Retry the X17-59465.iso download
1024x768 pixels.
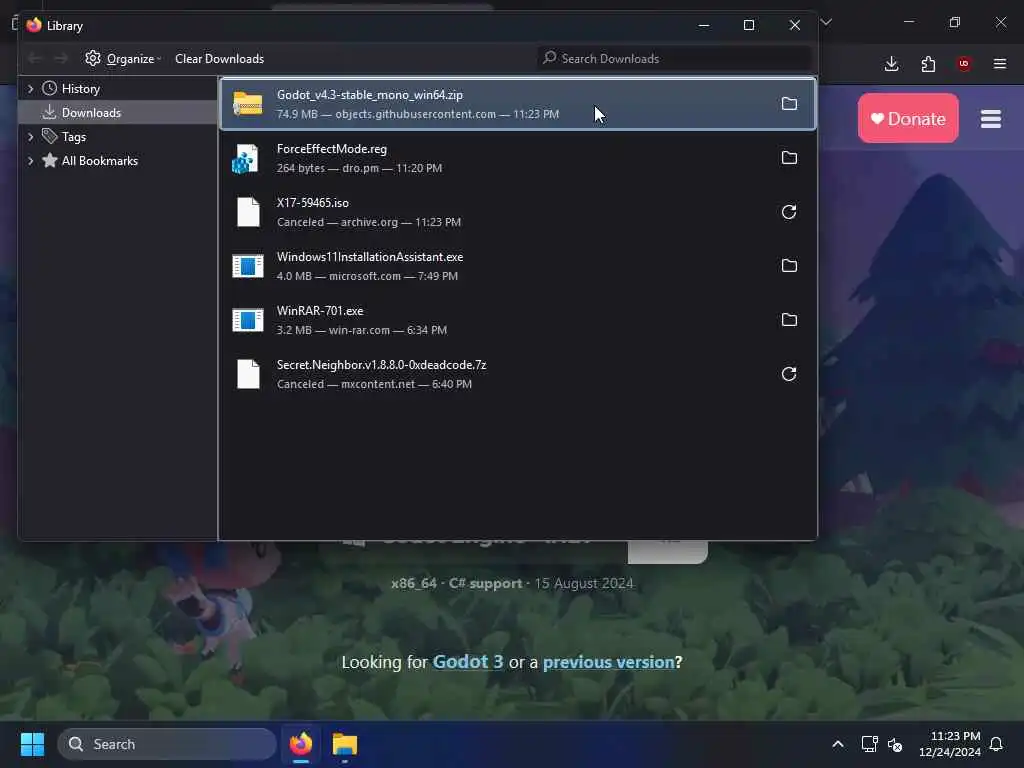tap(789, 212)
